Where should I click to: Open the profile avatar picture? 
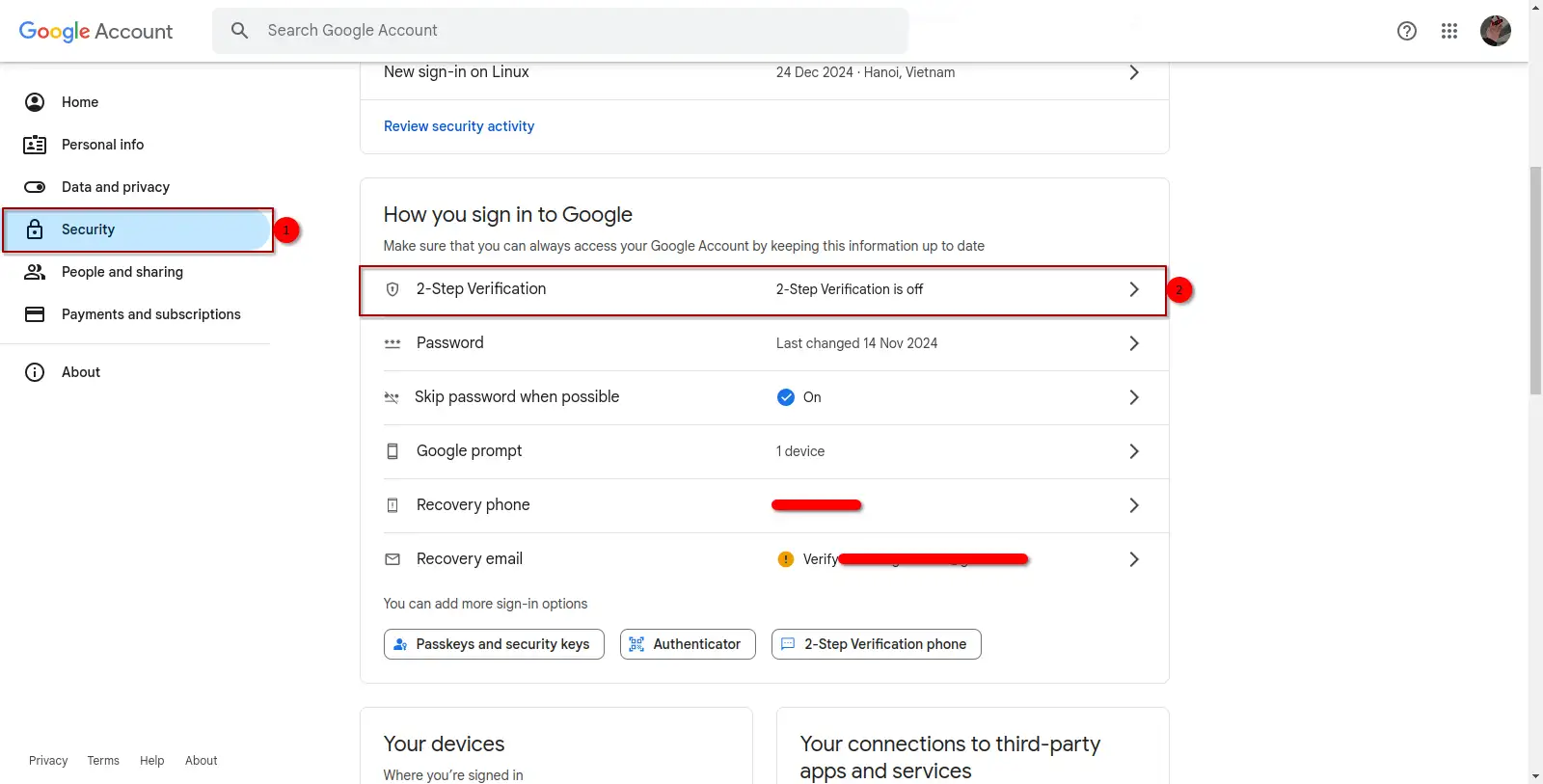(1496, 31)
